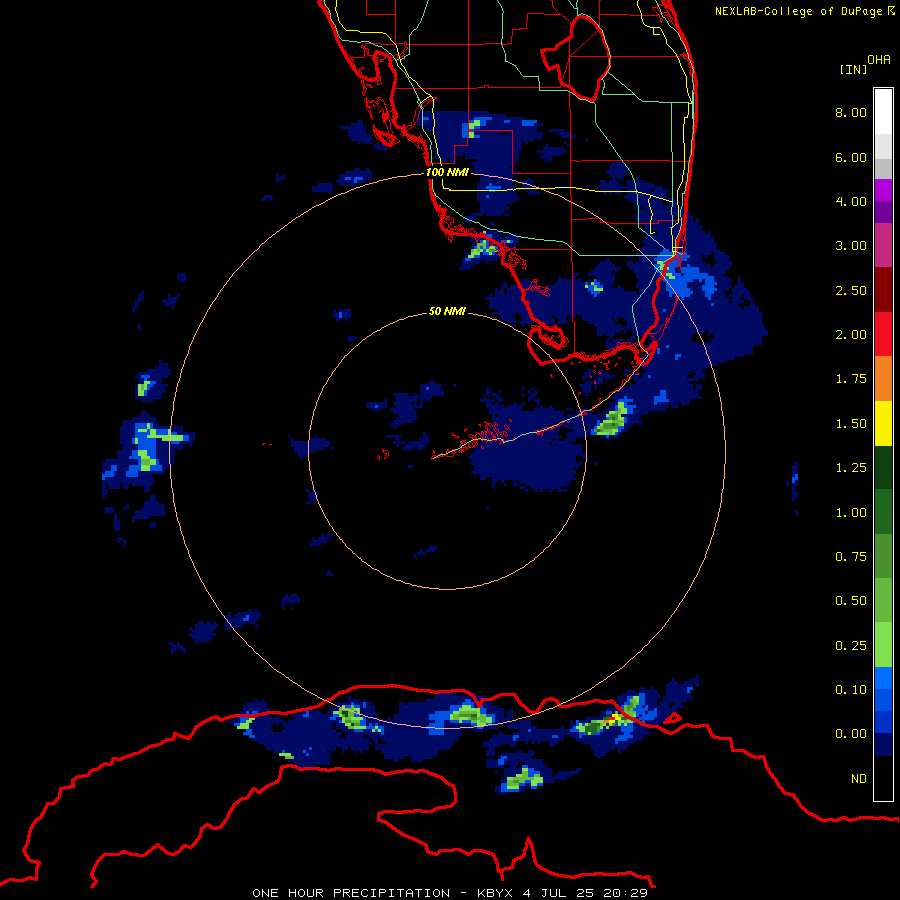Select the 0.10 legend value
Screen dimensions: 900x900
(x=851, y=690)
